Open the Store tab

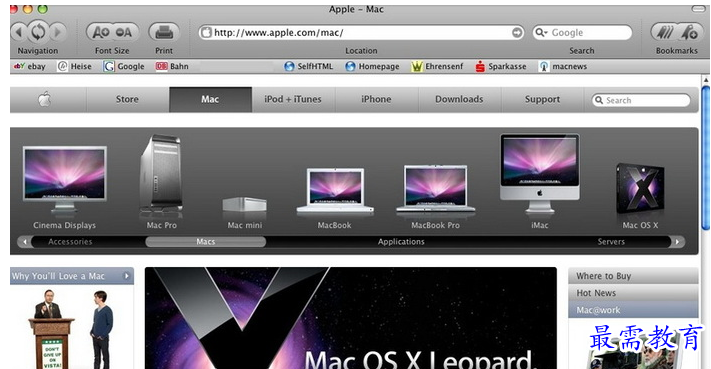click(x=127, y=99)
